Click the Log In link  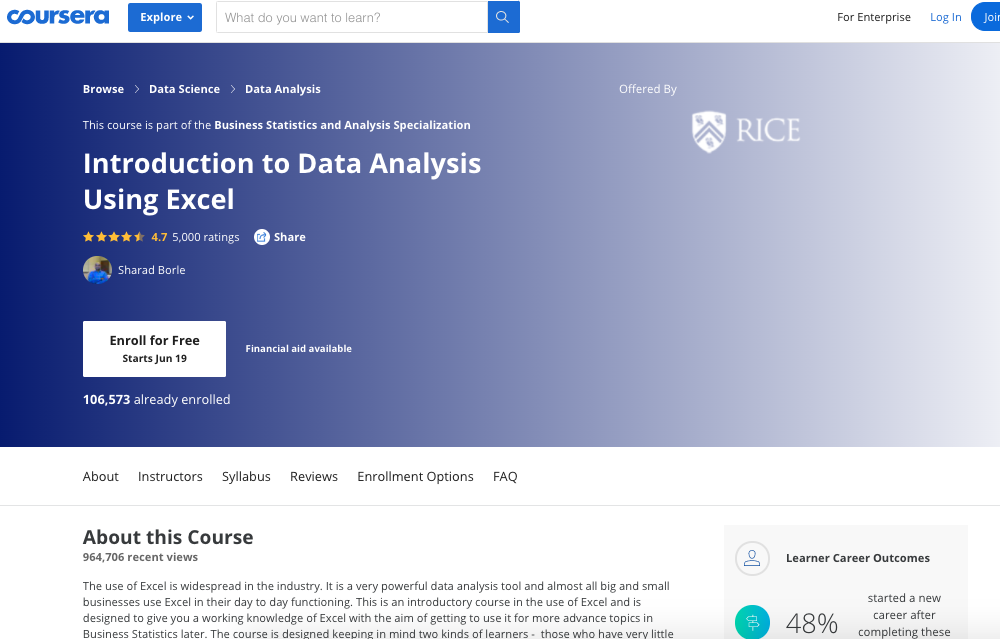click(x=945, y=17)
